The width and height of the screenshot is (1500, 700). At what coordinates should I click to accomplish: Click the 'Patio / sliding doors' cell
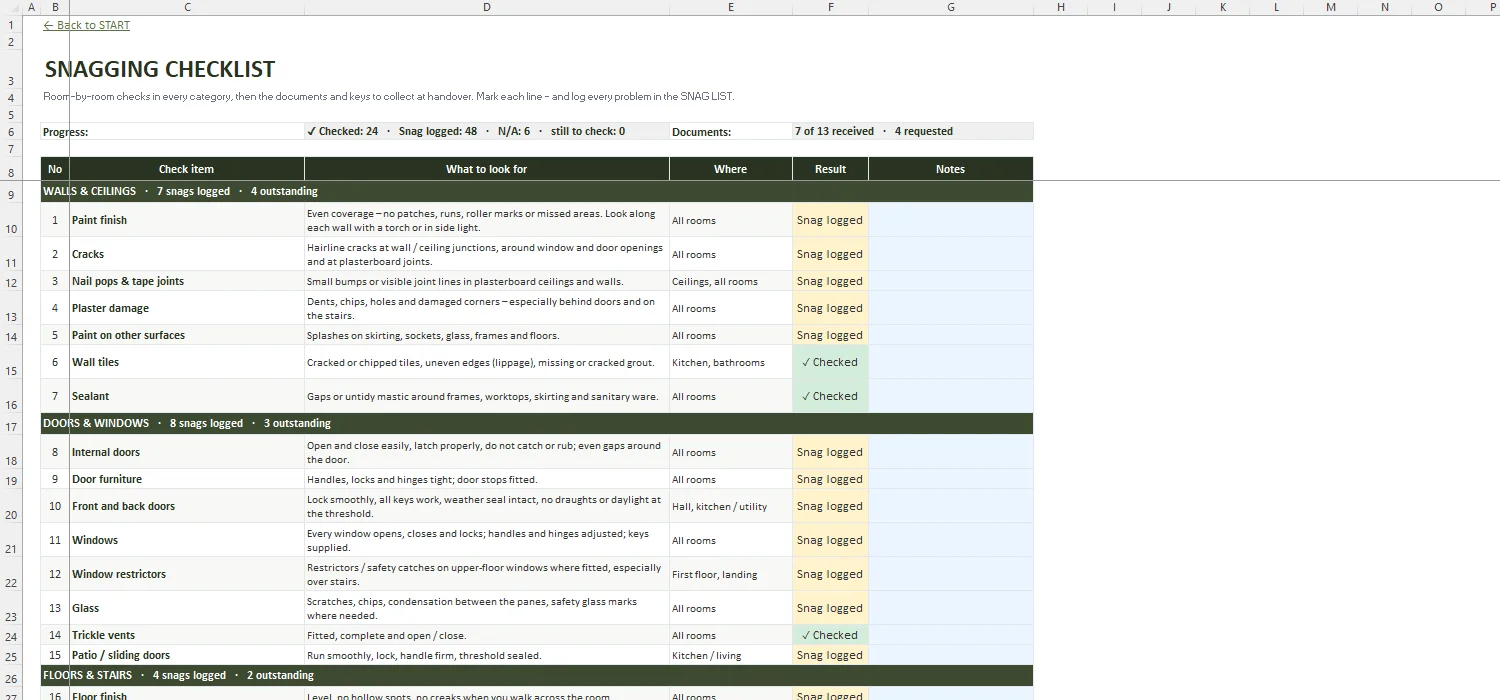[187, 655]
